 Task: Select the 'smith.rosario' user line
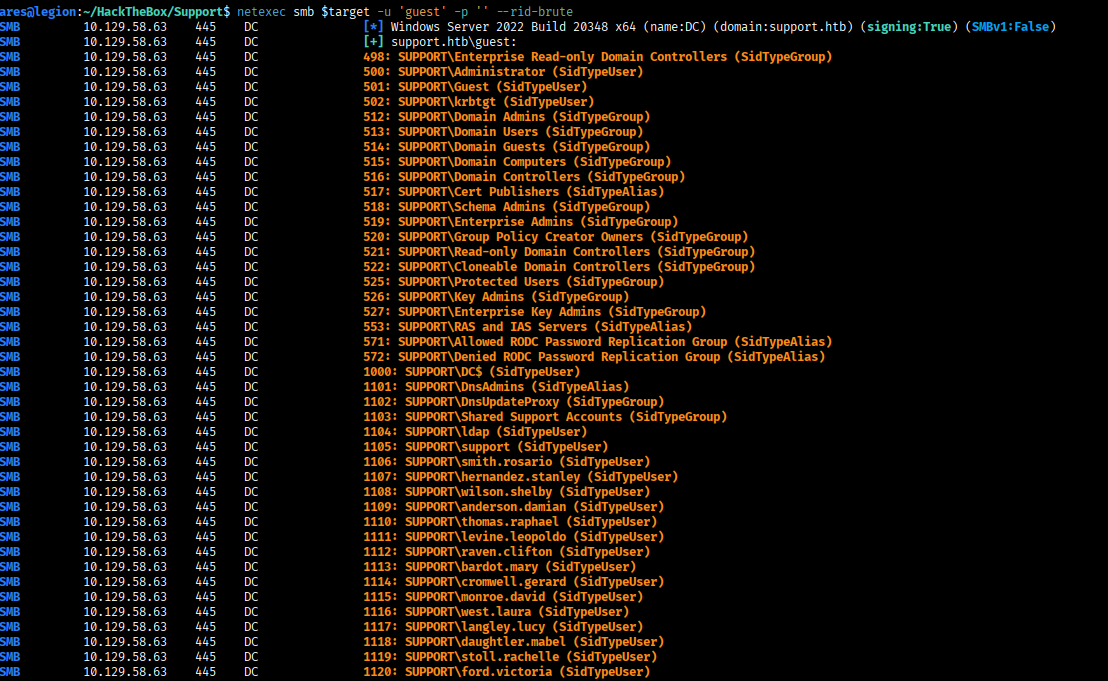click(507, 462)
